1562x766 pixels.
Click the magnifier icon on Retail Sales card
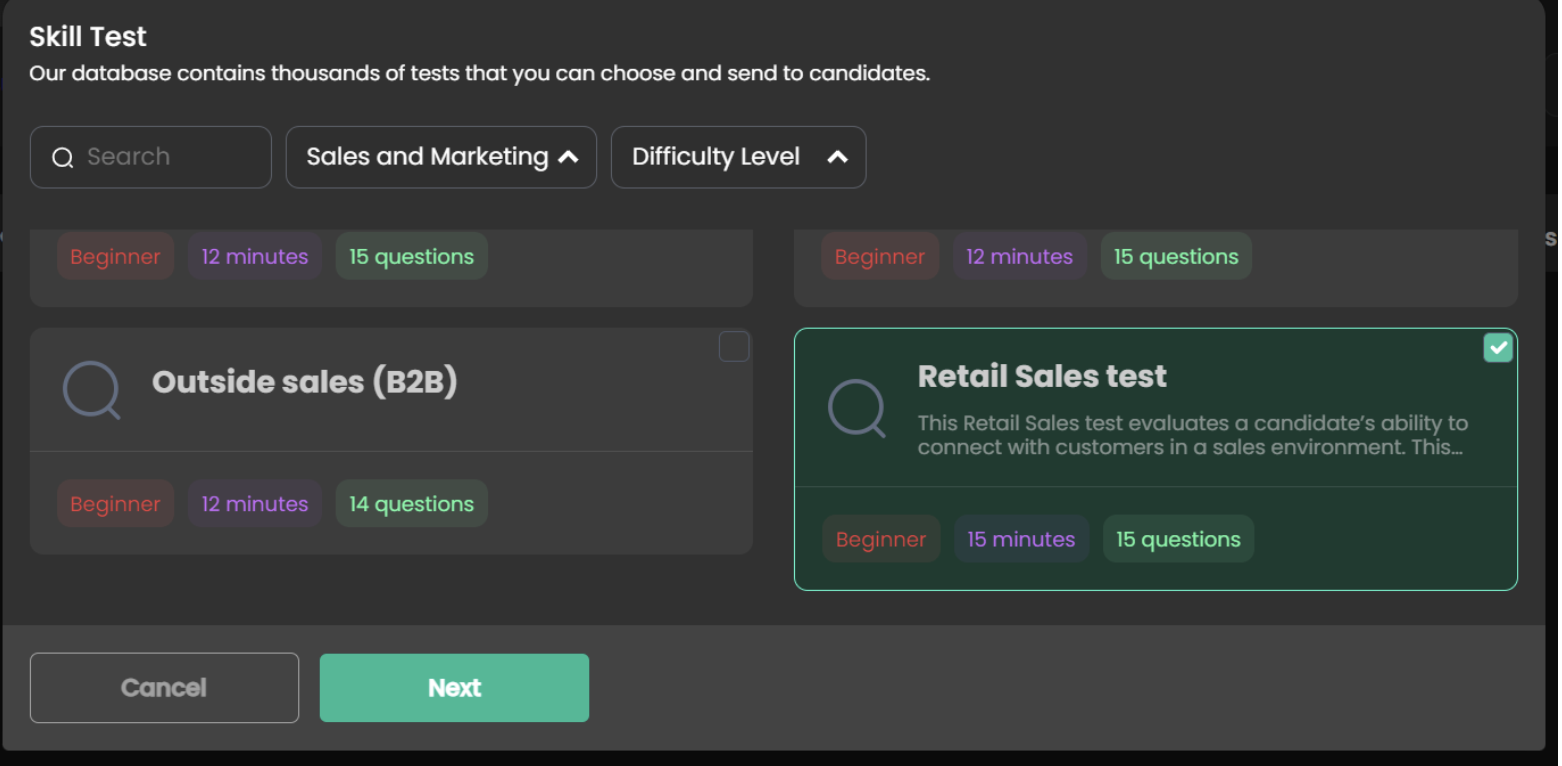click(x=857, y=408)
